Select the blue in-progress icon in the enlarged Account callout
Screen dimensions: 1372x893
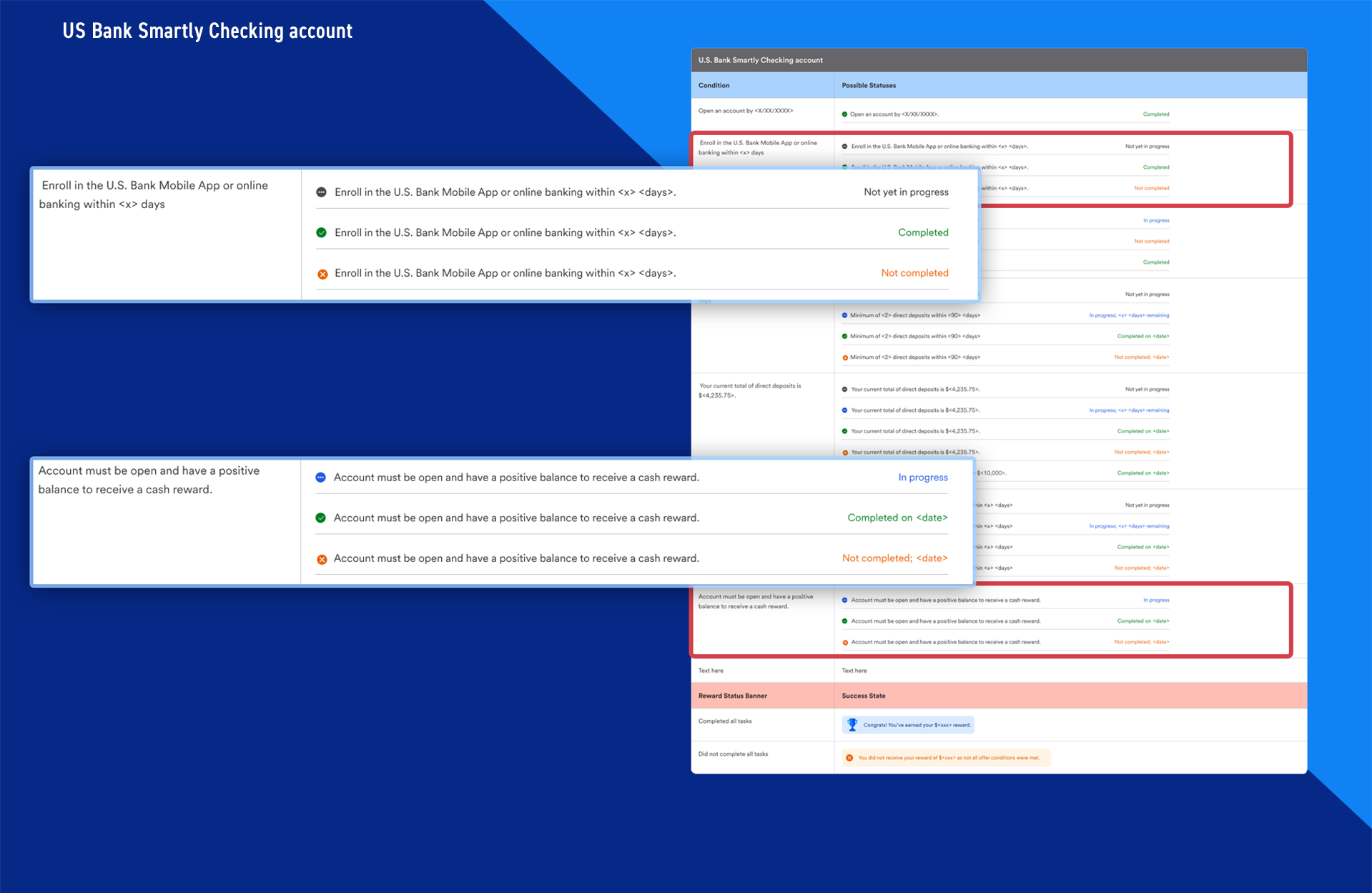click(x=320, y=478)
